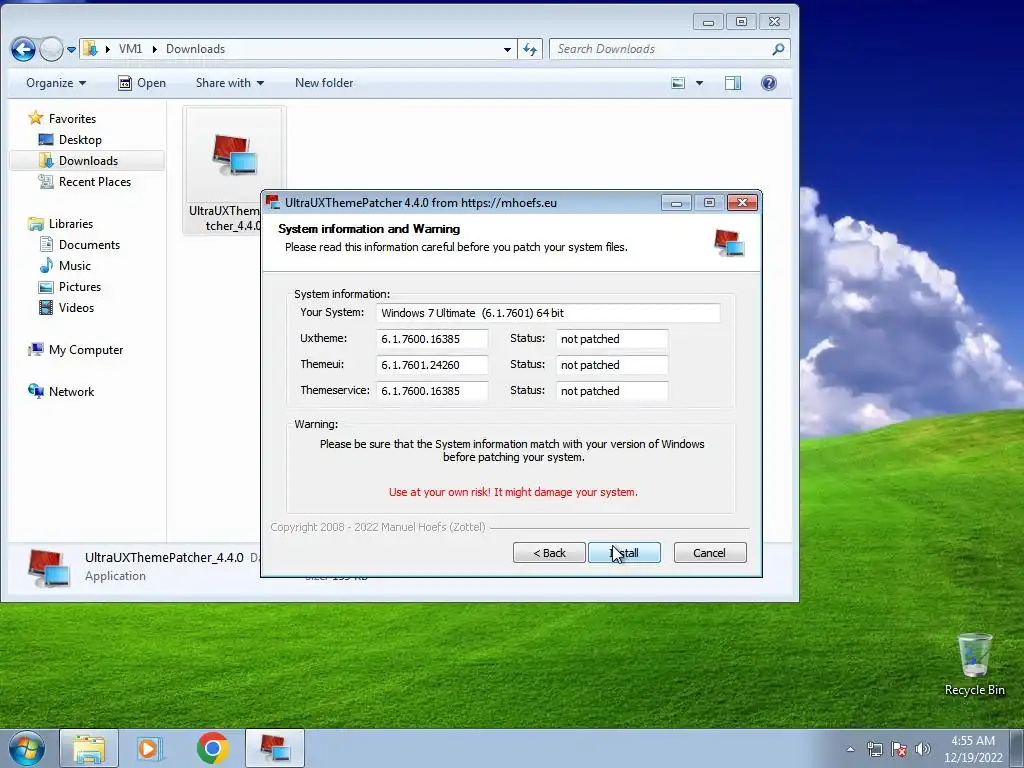The width and height of the screenshot is (1024, 768).
Task: Expand the address bar history dropdown
Action: tap(507, 49)
